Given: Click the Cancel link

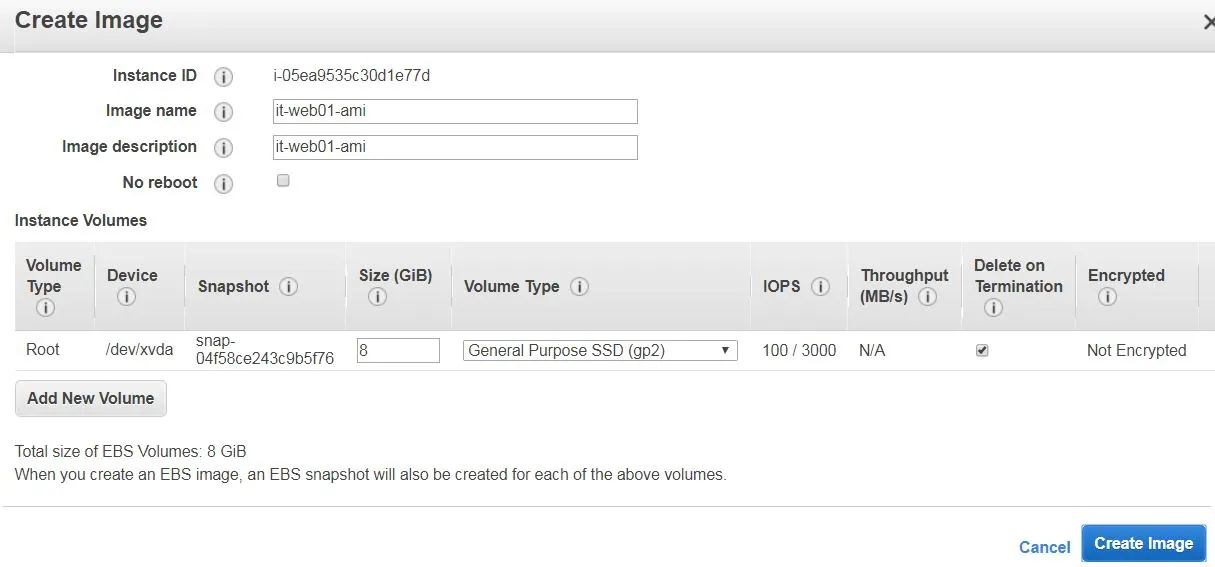Looking at the screenshot, I should (x=1045, y=547).
